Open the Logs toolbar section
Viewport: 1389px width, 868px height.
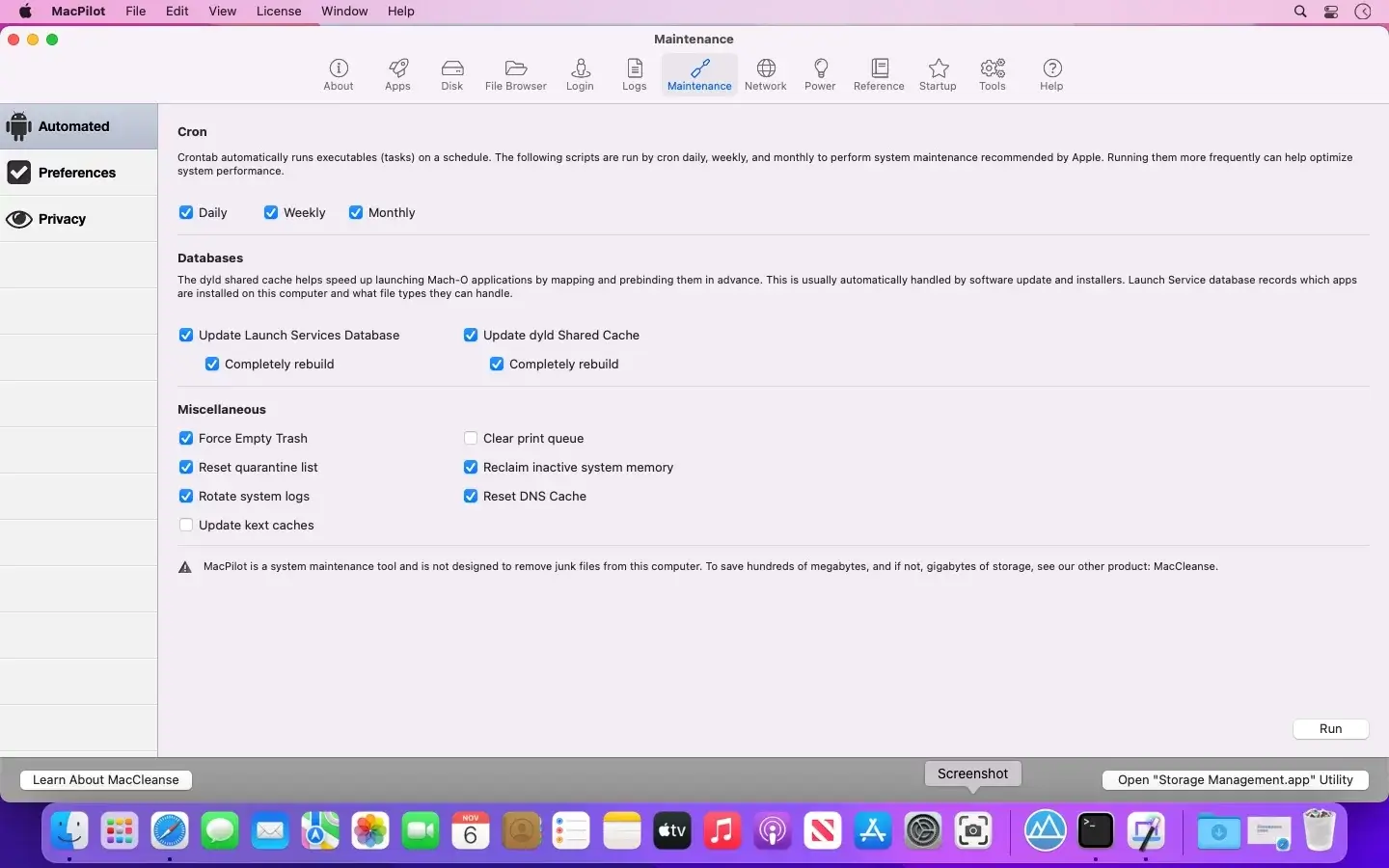[x=635, y=74]
